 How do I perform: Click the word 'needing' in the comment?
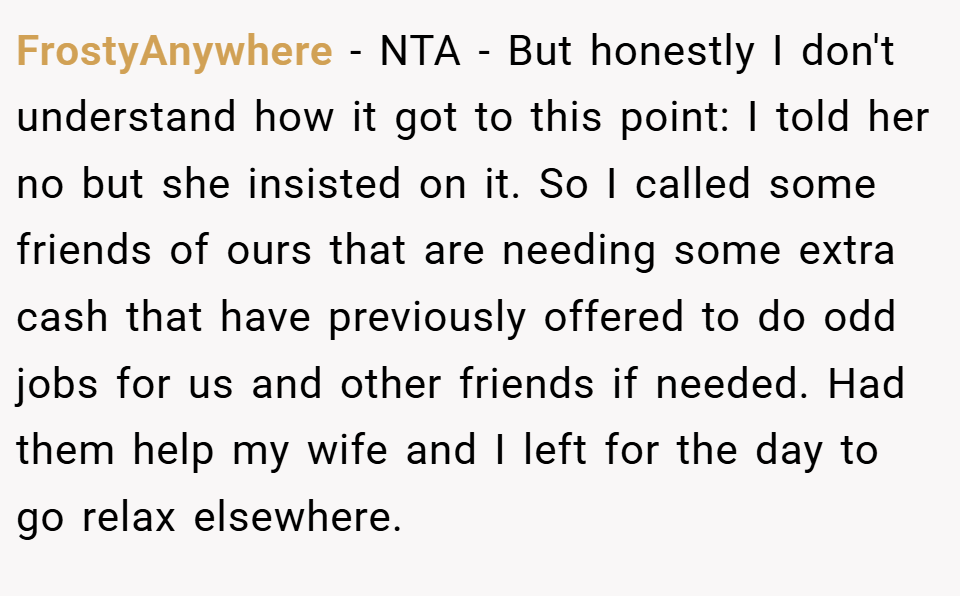coord(579,251)
